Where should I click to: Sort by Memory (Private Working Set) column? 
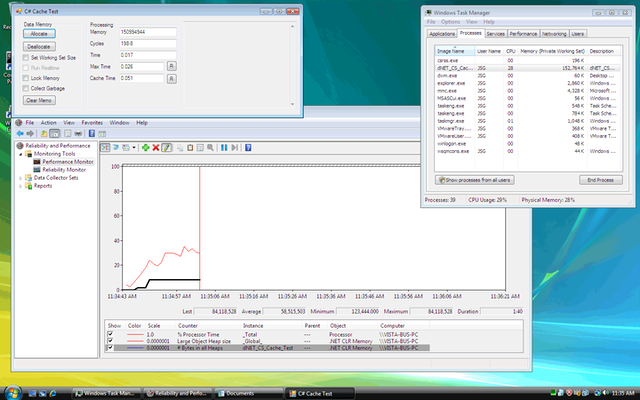point(552,51)
